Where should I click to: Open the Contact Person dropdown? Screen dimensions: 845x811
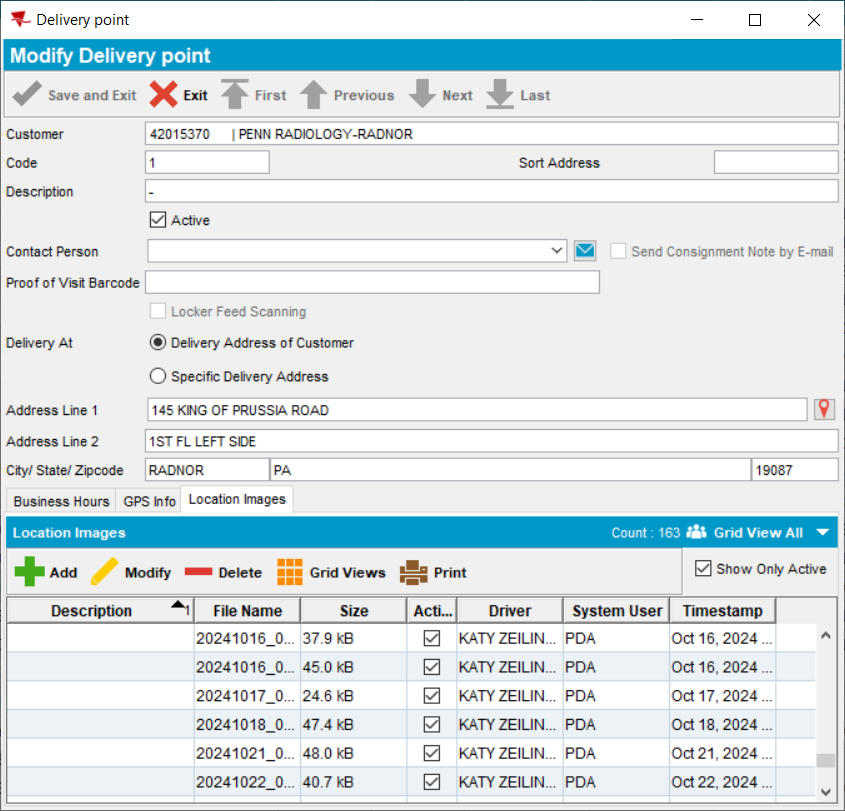click(558, 251)
